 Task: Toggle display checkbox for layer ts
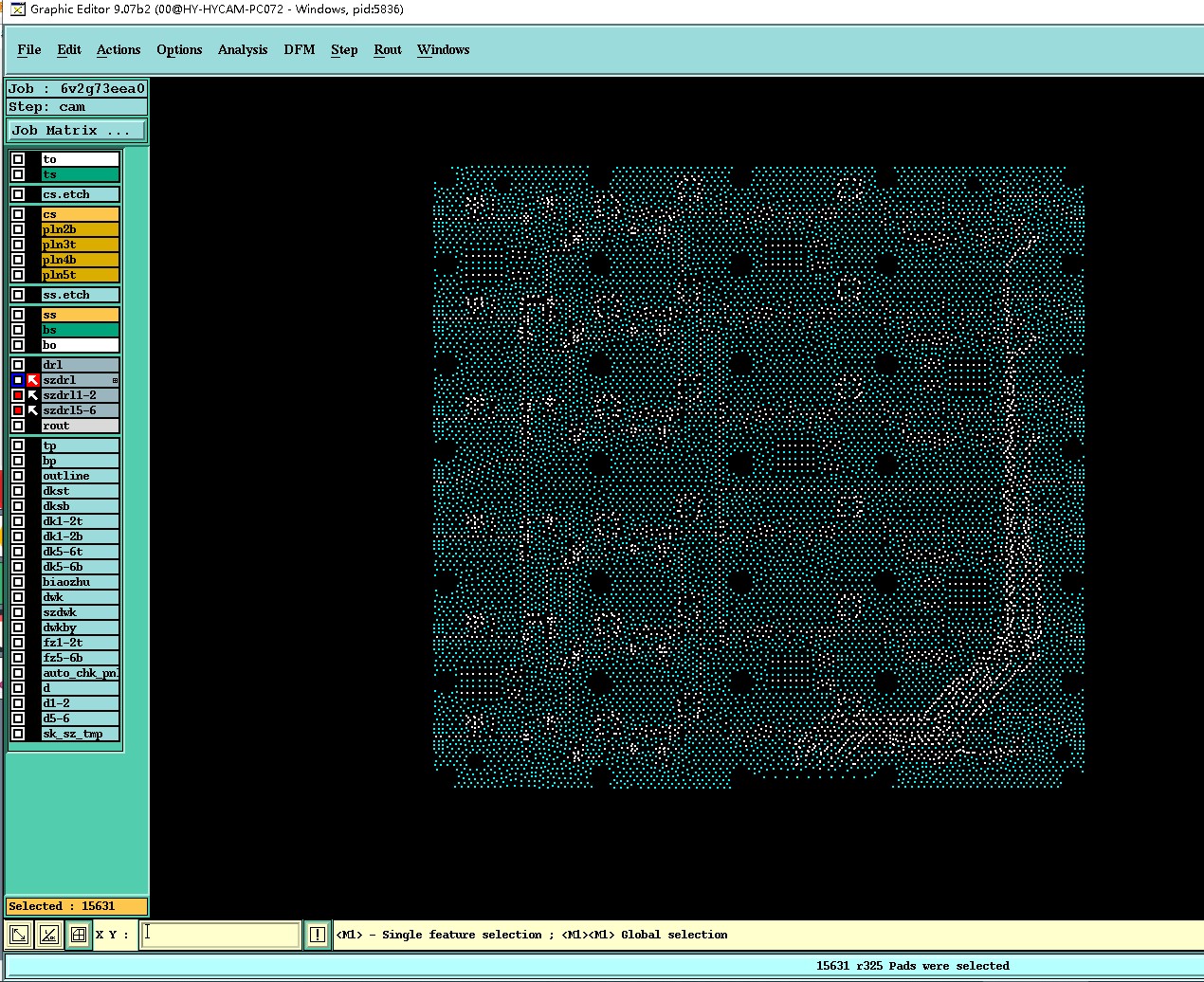tap(18, 174)
